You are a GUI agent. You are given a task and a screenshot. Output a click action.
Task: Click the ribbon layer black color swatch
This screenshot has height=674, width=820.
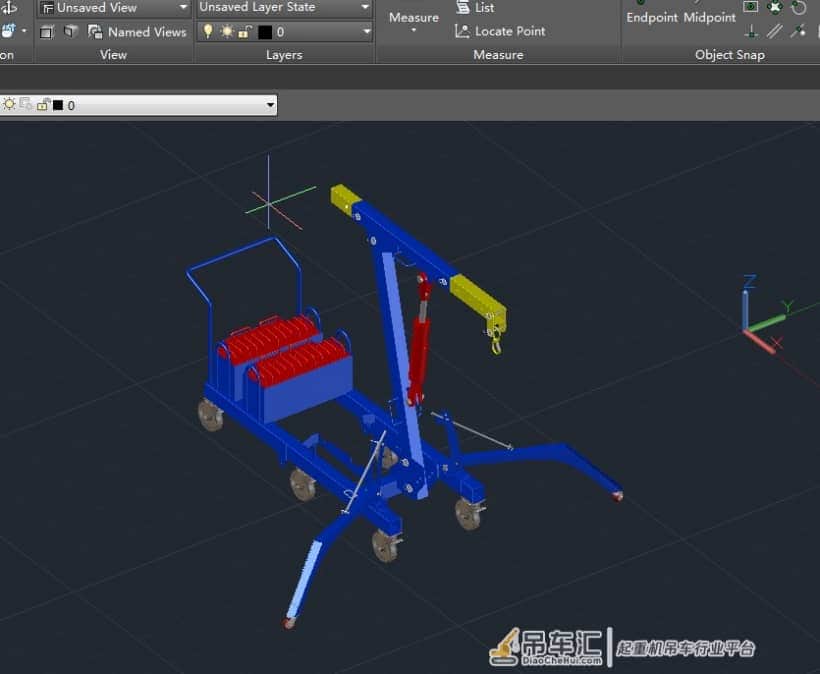click(265, 32)
